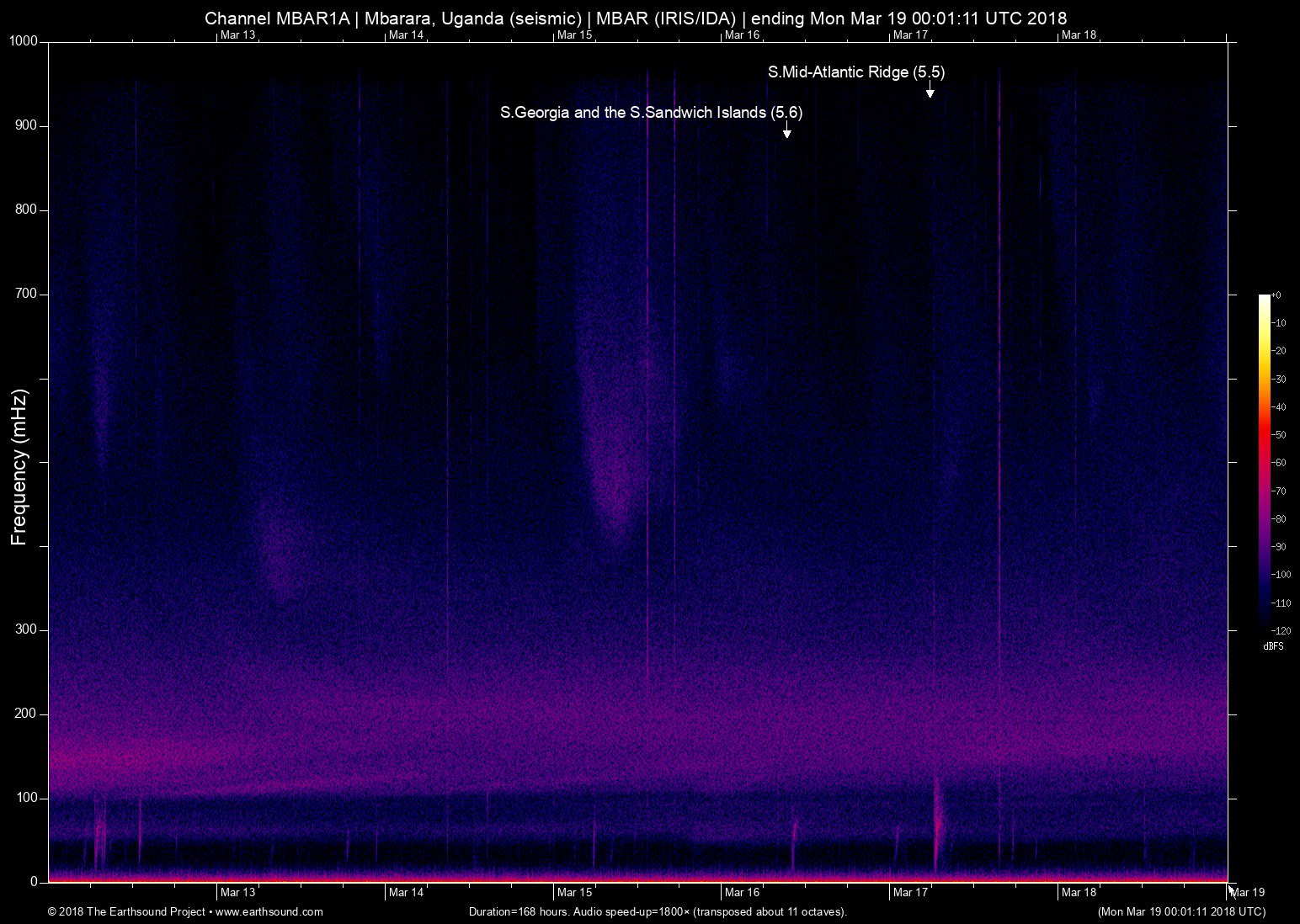The height and width of the screenshot is (924, 1300).
Task: Click the 300 mHz tick label
Action: tap(26, 629)
